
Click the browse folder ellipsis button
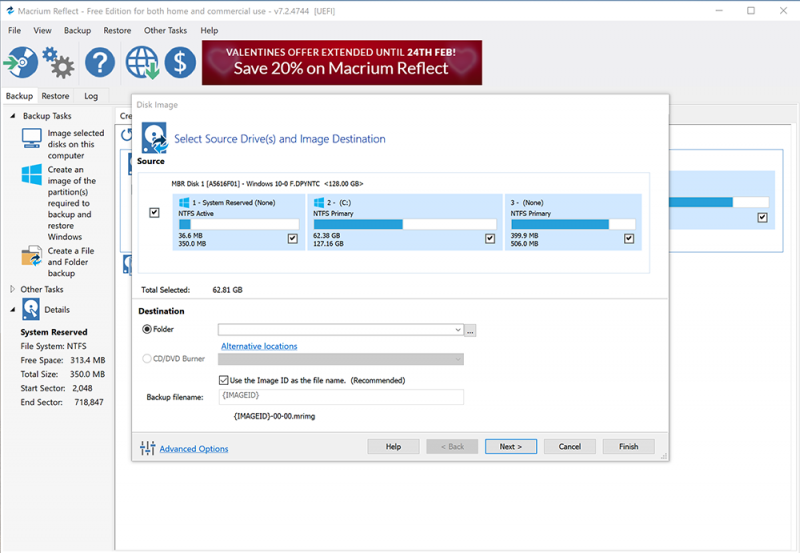pos(470,330)
